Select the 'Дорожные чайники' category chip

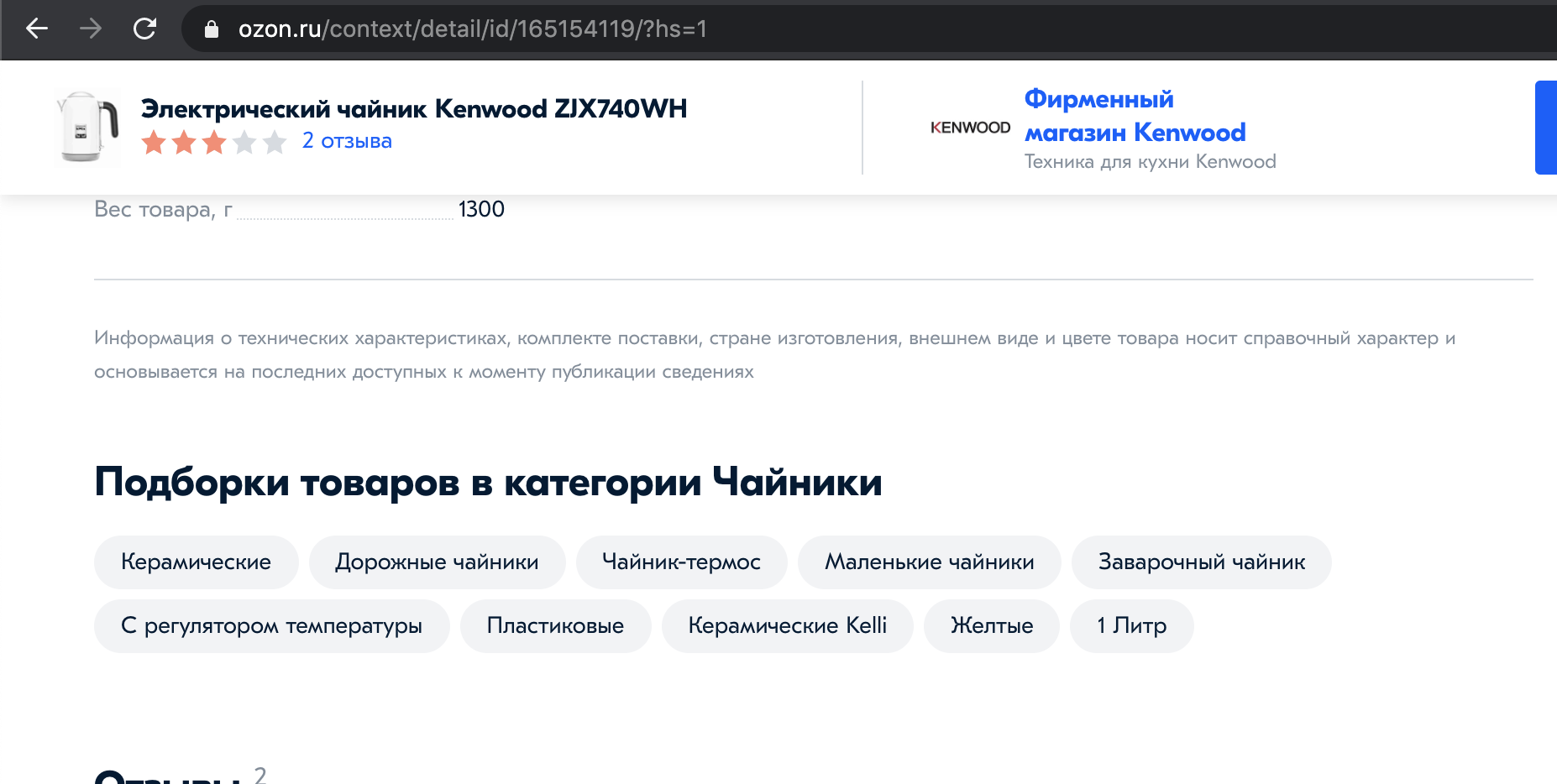pyautogui.click(x=437, y=562)
